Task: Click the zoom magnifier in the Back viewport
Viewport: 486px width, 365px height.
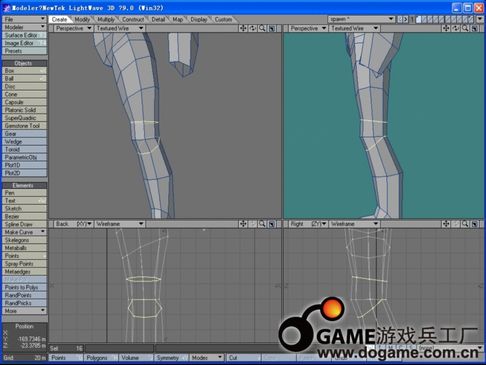Action: point(262,224)
